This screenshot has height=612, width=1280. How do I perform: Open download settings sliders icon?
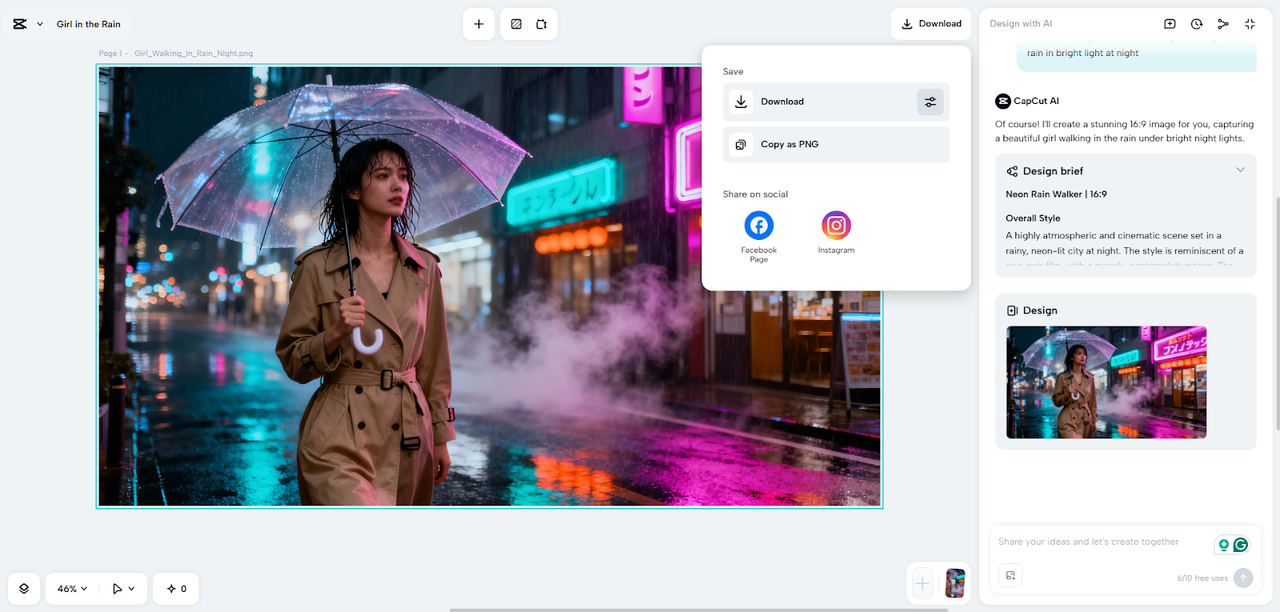[930, 102]
